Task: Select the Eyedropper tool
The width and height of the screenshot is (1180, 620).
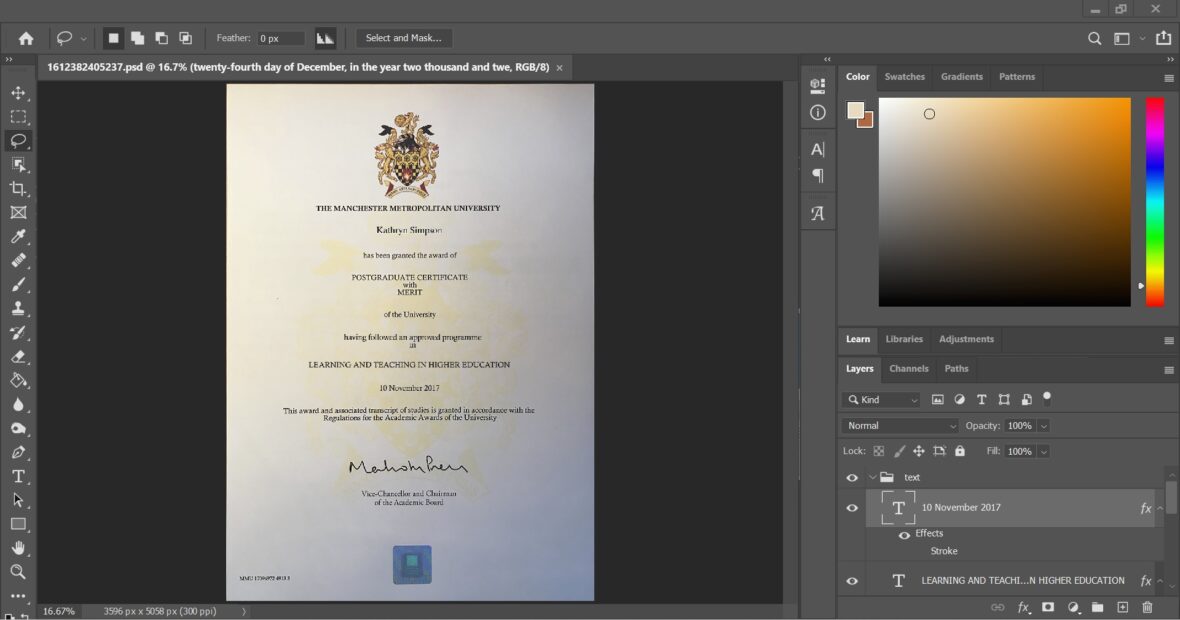Action: coord(18,236)
